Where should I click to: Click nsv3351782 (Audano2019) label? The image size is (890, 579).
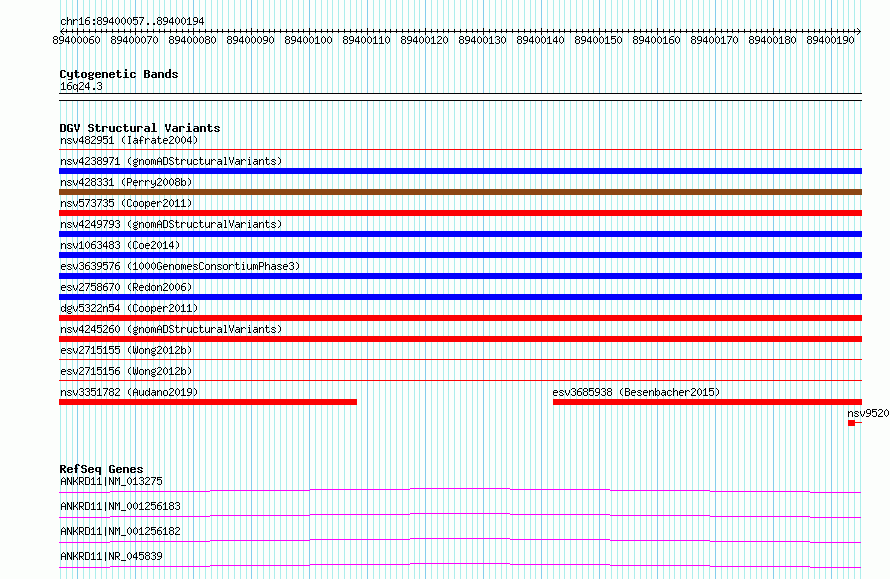click(x=129, y=392)
